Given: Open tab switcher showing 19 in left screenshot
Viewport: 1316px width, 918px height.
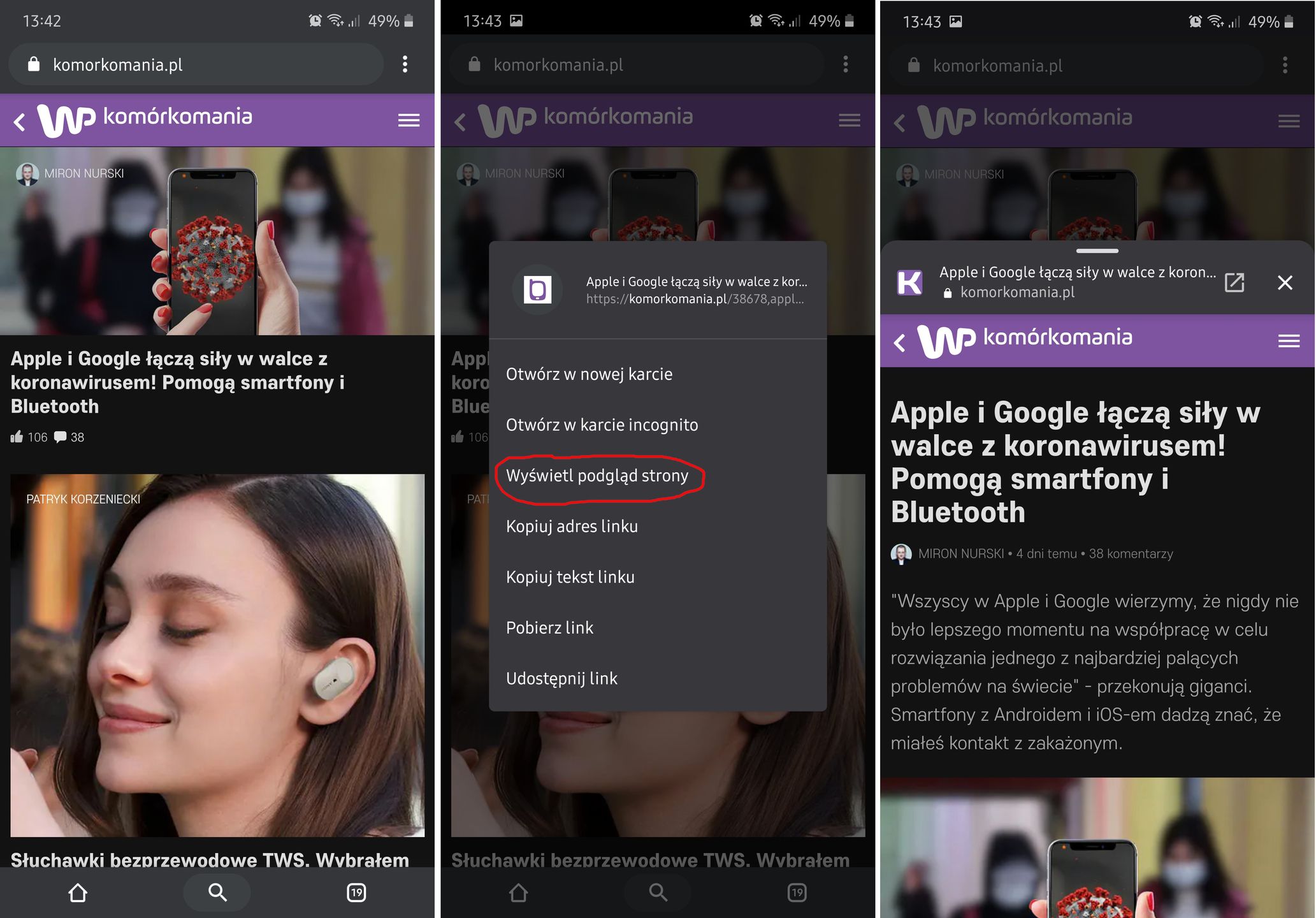Looking at the screenshot, I should pos(356,892).
